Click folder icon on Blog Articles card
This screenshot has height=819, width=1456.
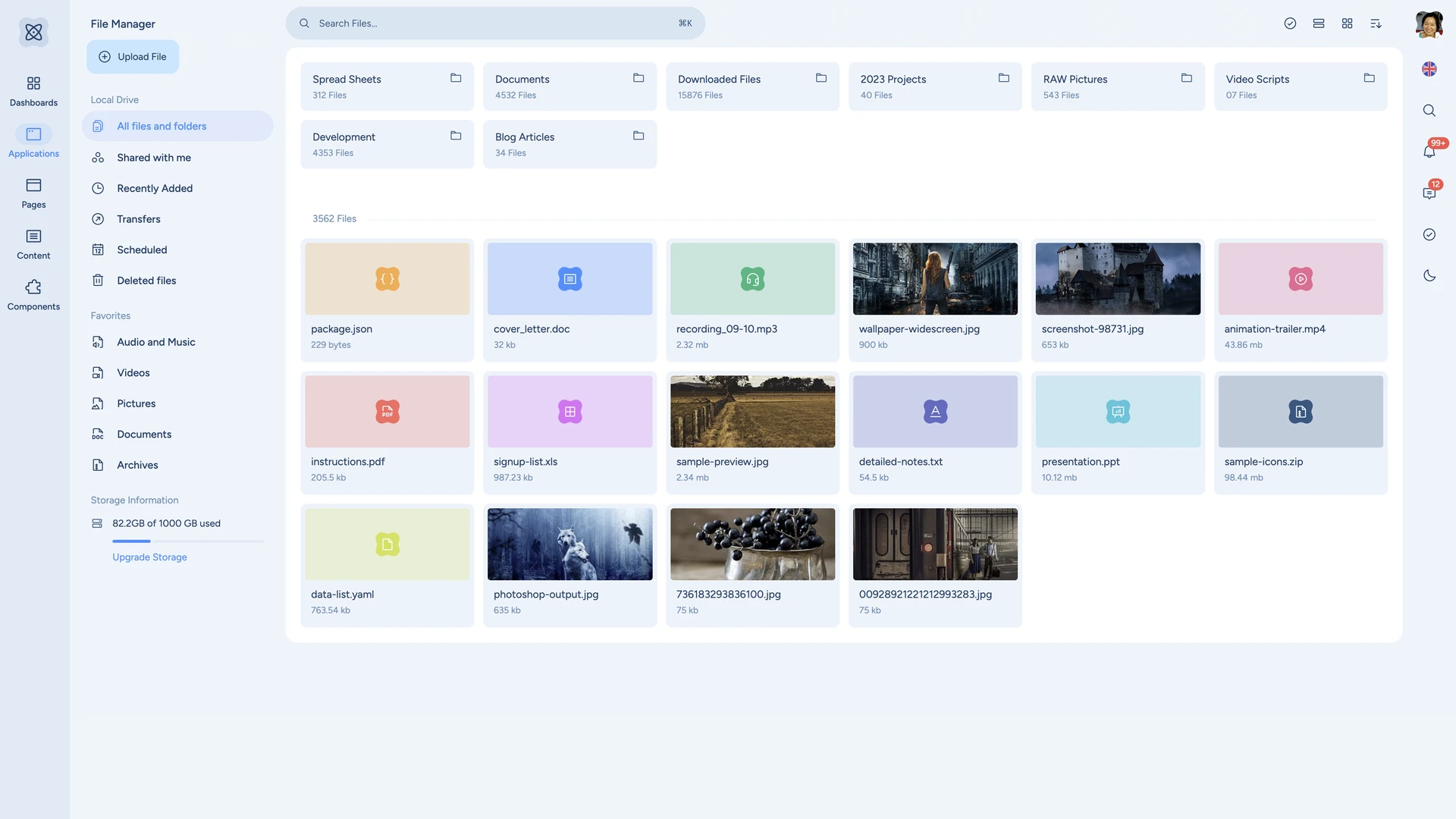click(639, 136)
